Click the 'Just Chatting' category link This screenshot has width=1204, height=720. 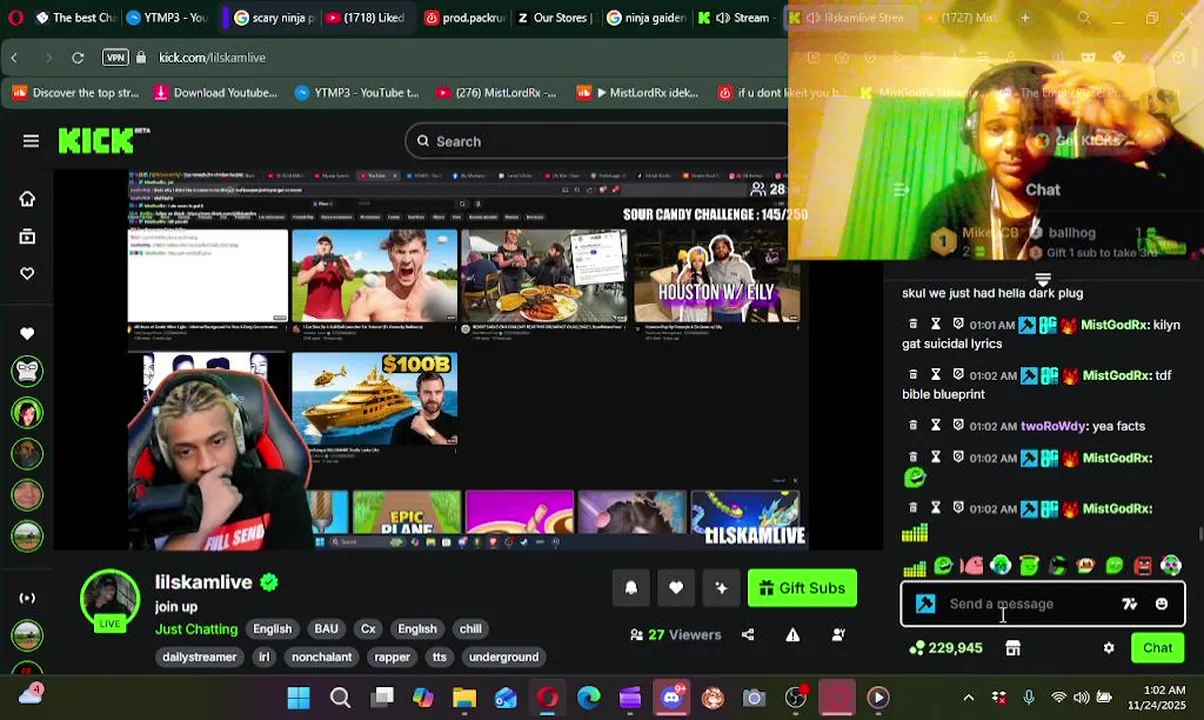coord(196,629)
